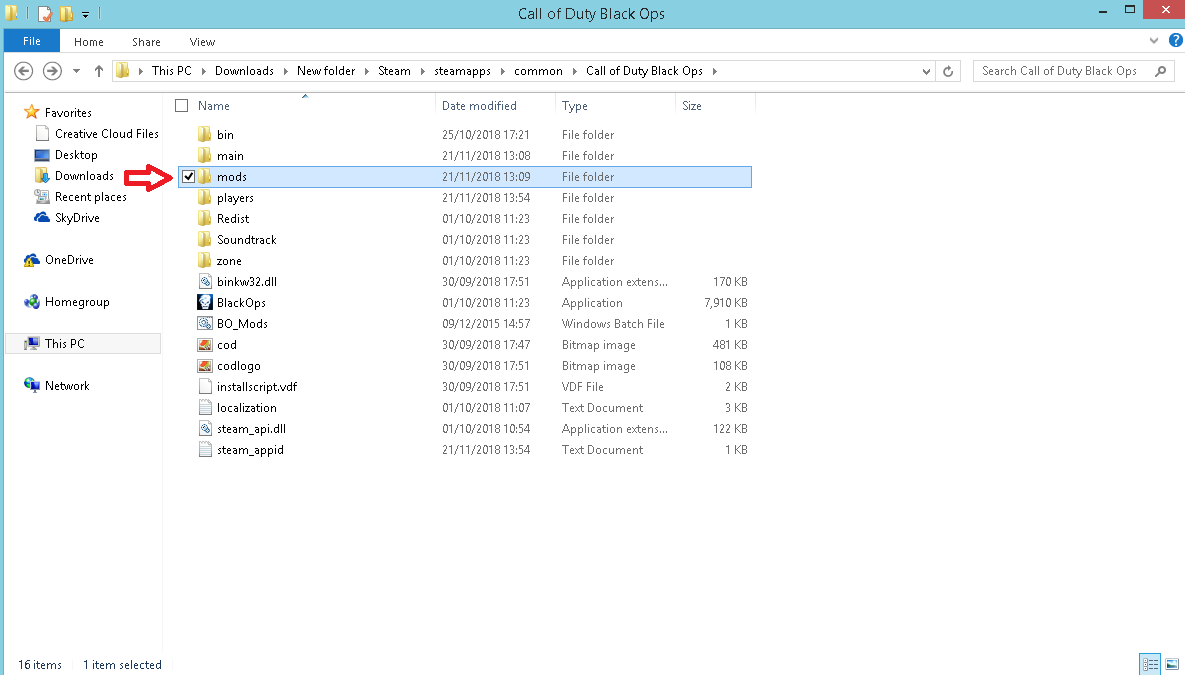This screenshot has width=1185, height=675.
Task: Expand subfolders arrow after This PC breadcrumb
Action: pyautogui.click(x=203, y=71)
